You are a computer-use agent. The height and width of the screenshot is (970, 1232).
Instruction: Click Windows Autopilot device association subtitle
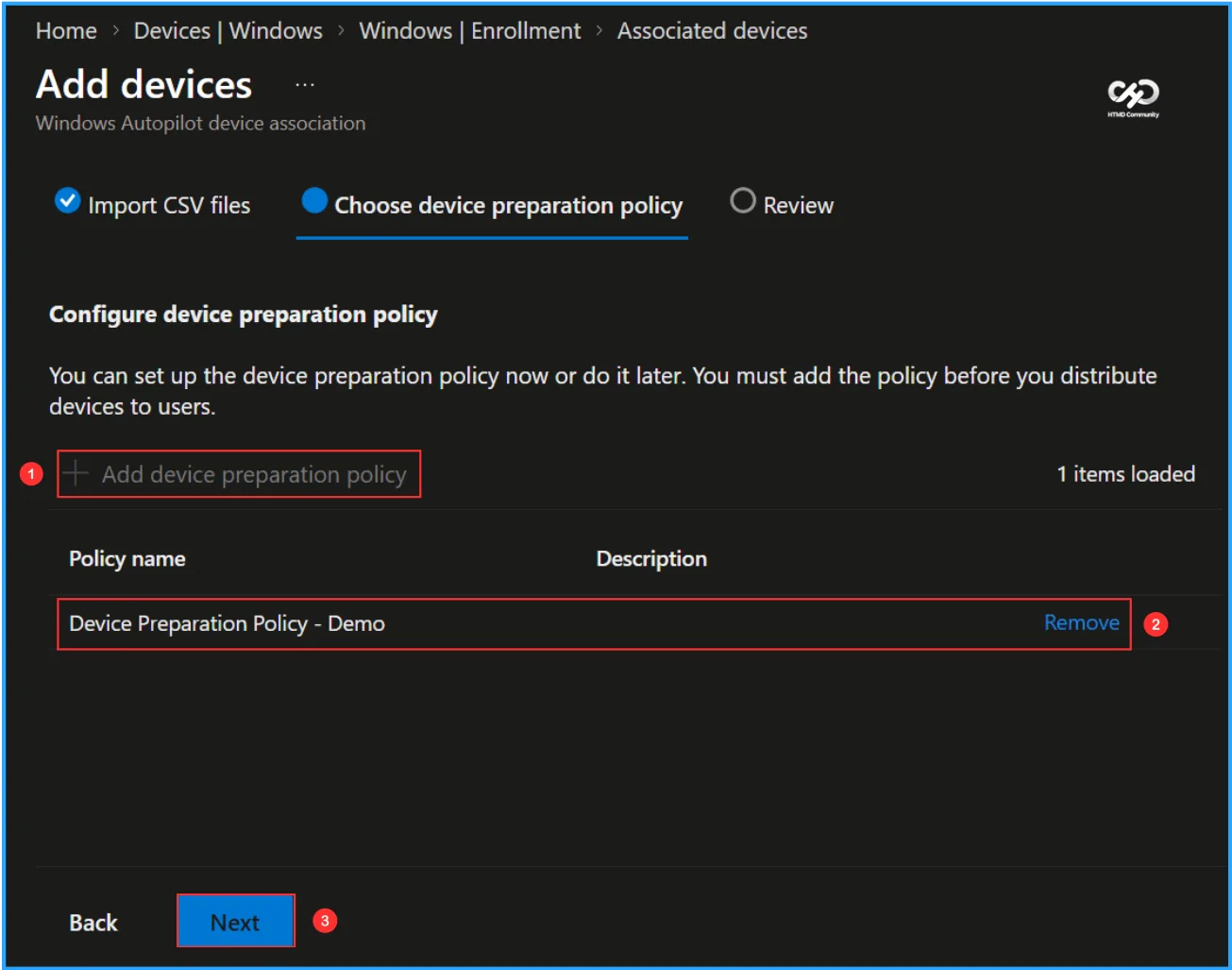[x=200, y=124]
